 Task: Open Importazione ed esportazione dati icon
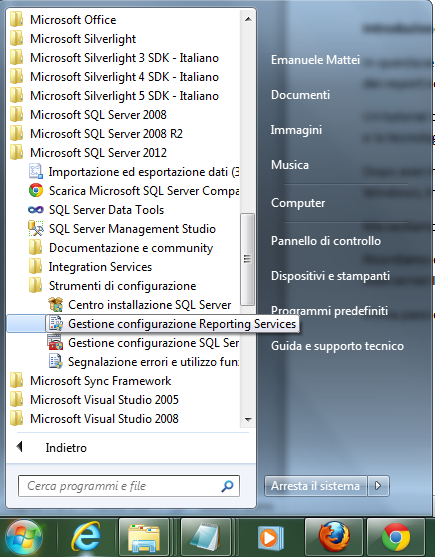pos(36,172)
